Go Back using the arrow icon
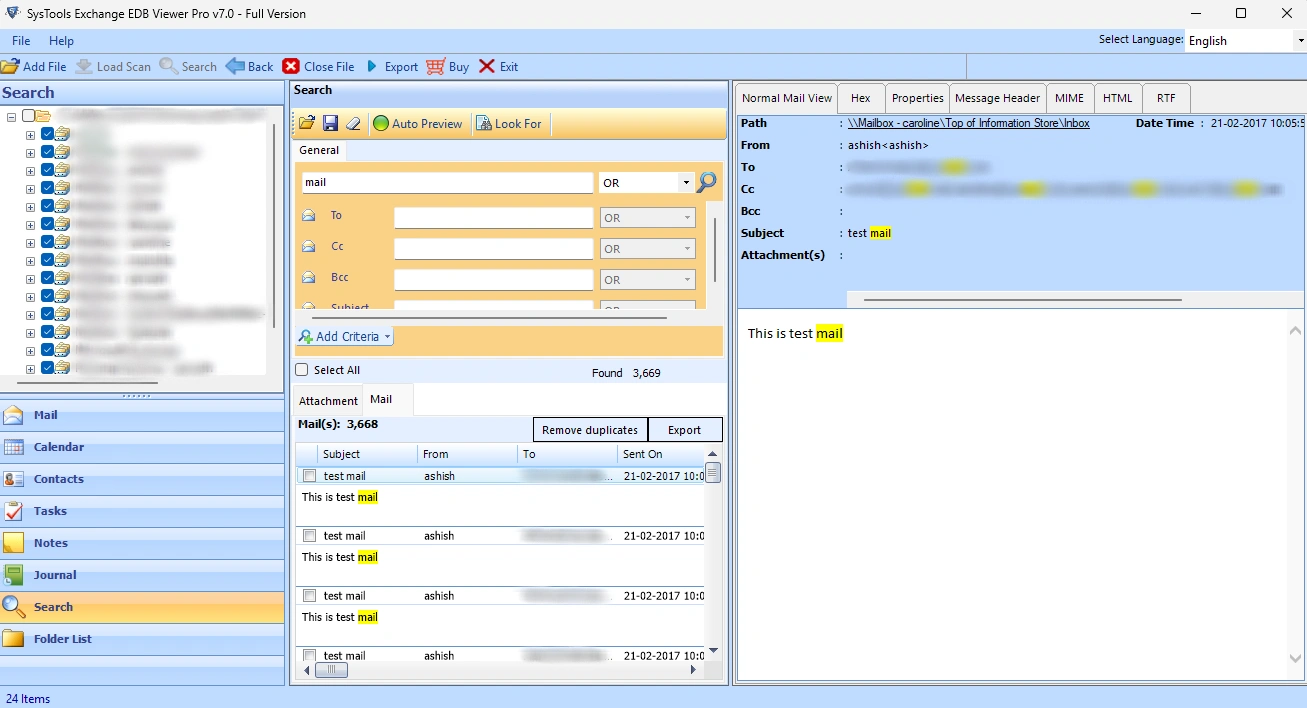This screenshot has height=708, width=1307. pyautogui.click(x=235, y=67)
